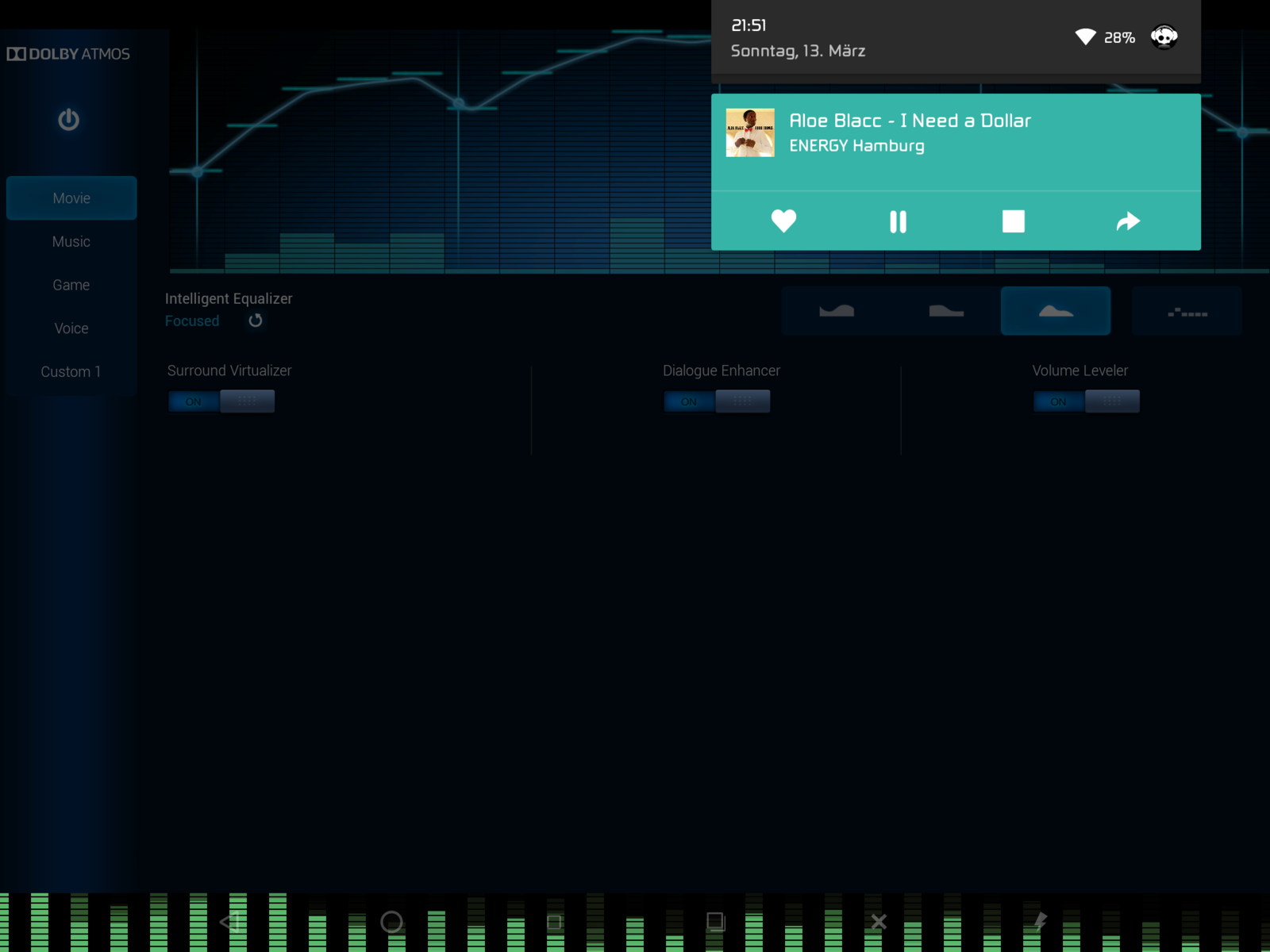Pause the radio playback
The width and height of the screenshot is (1270, 952).
(x=898, y=221)
